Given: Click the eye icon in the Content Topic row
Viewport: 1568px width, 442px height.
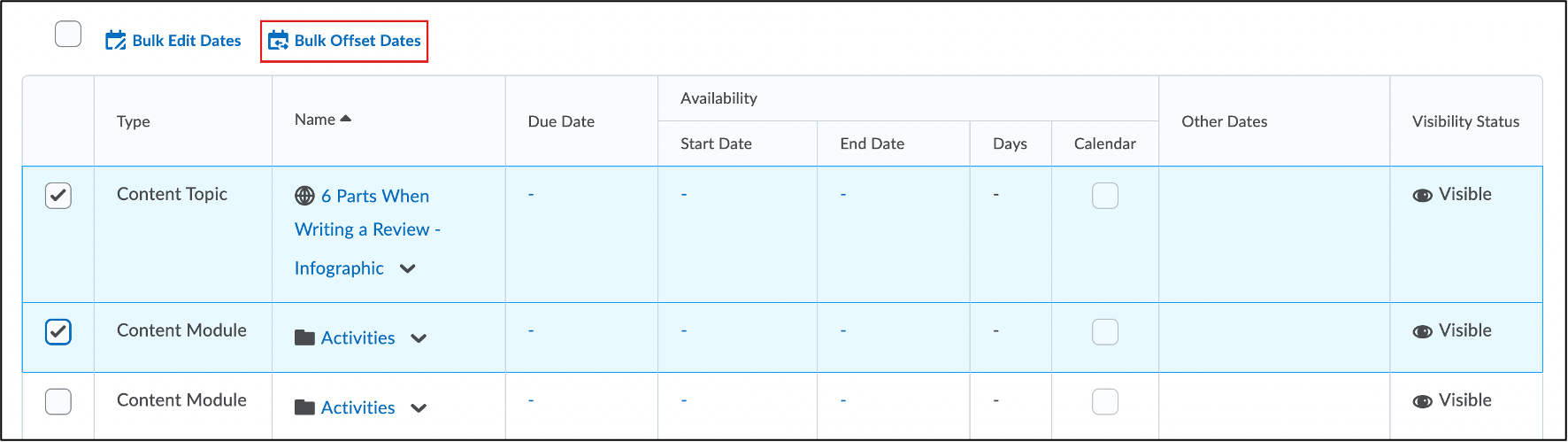Looking at the screenshot, I should [x=1422, y=195].
